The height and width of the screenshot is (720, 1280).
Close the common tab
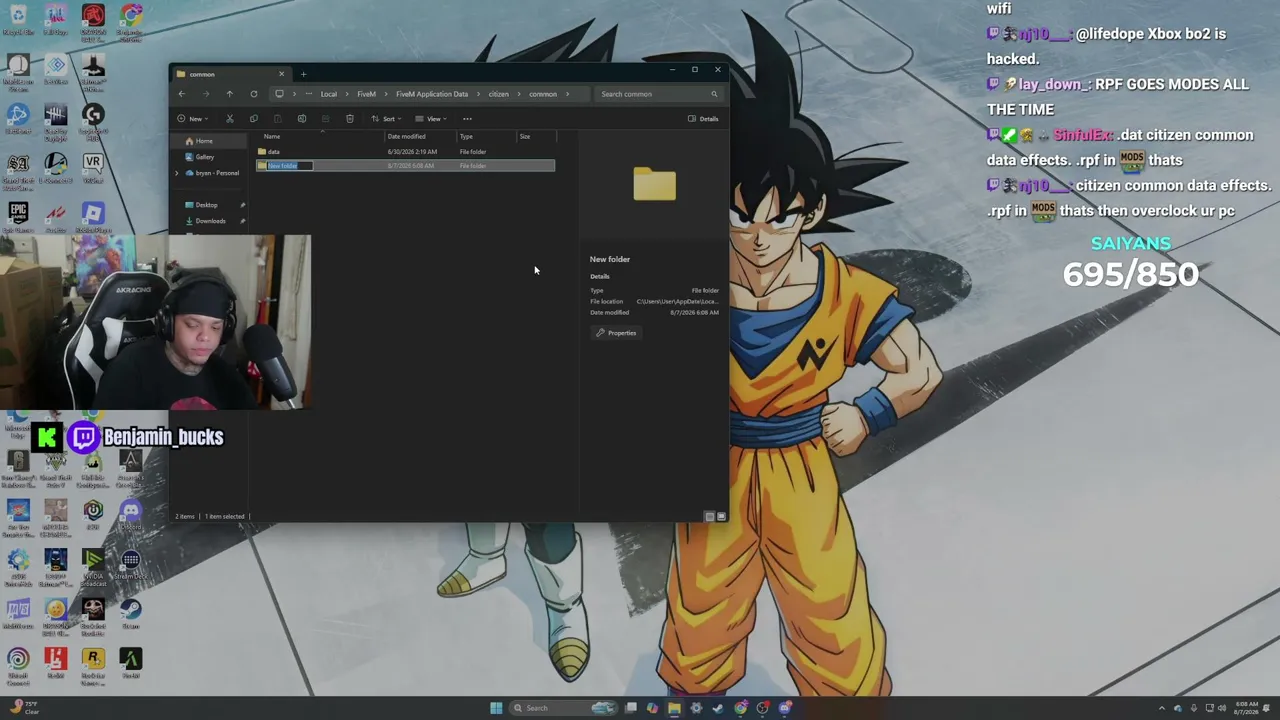click(281, 74)
